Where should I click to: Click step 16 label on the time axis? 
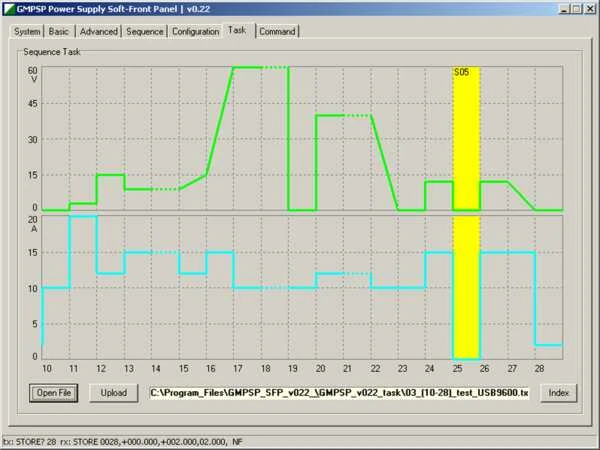click(x=210, y=368)
